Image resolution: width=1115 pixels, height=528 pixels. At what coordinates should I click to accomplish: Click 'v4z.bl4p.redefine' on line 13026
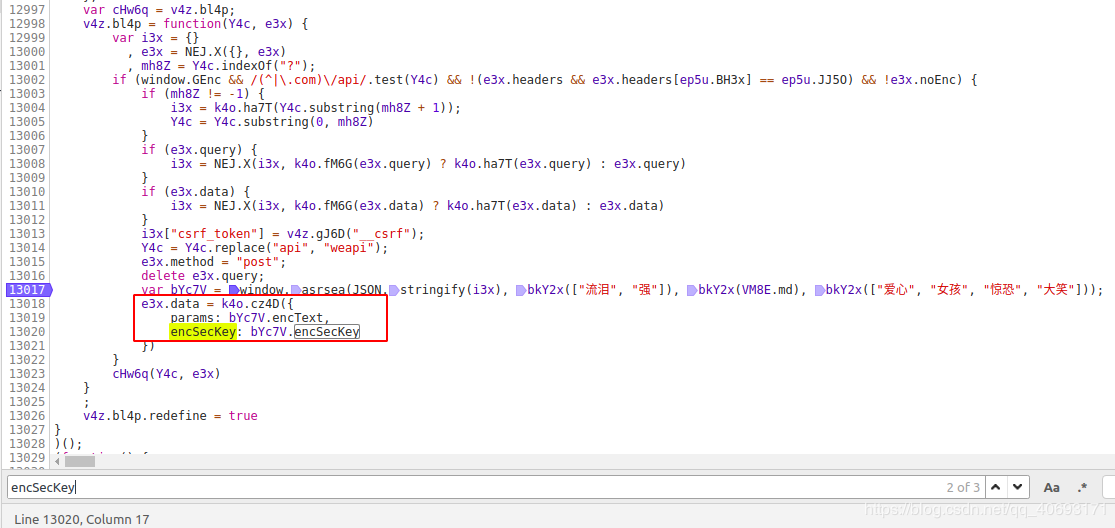point(144,416)
